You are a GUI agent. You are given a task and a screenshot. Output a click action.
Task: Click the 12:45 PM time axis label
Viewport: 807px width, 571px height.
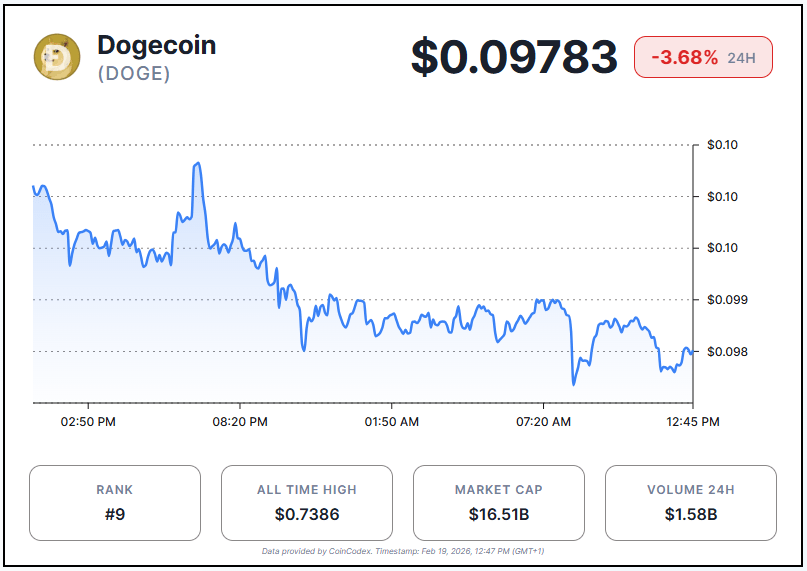point(693,422)
